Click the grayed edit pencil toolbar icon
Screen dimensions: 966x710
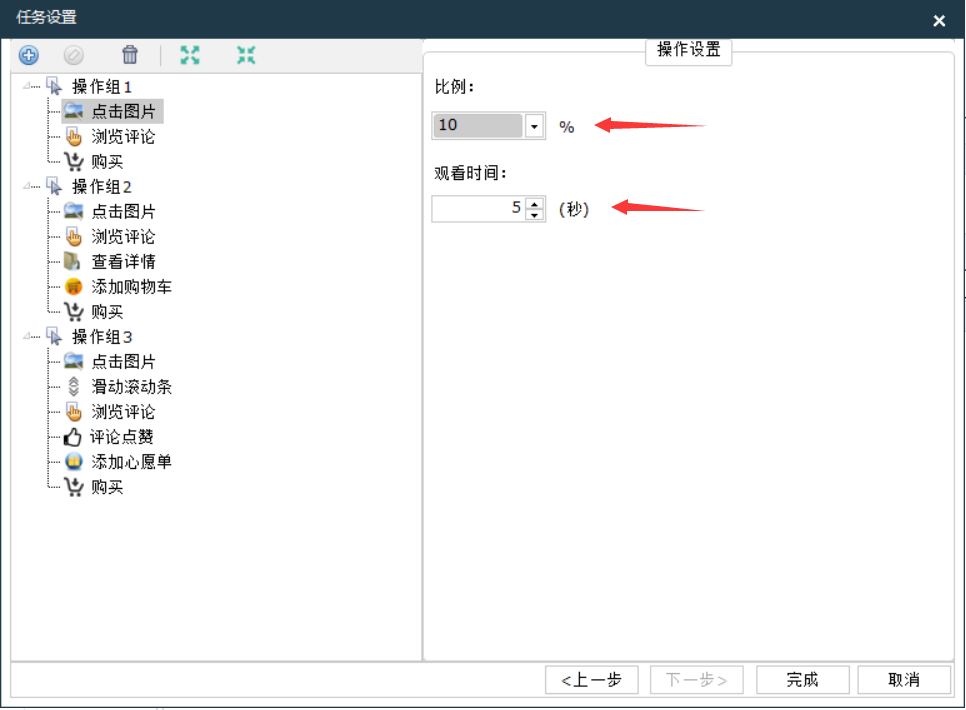73,55
